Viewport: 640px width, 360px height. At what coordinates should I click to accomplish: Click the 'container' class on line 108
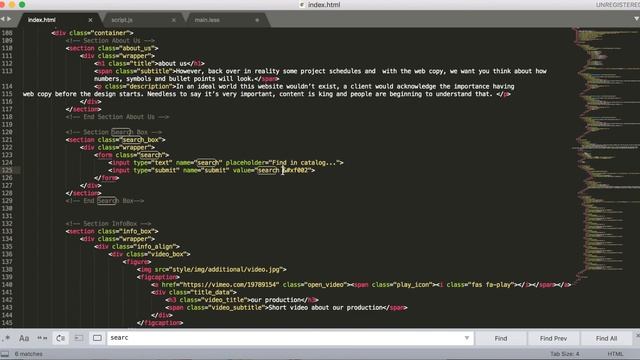click(110, 33)
